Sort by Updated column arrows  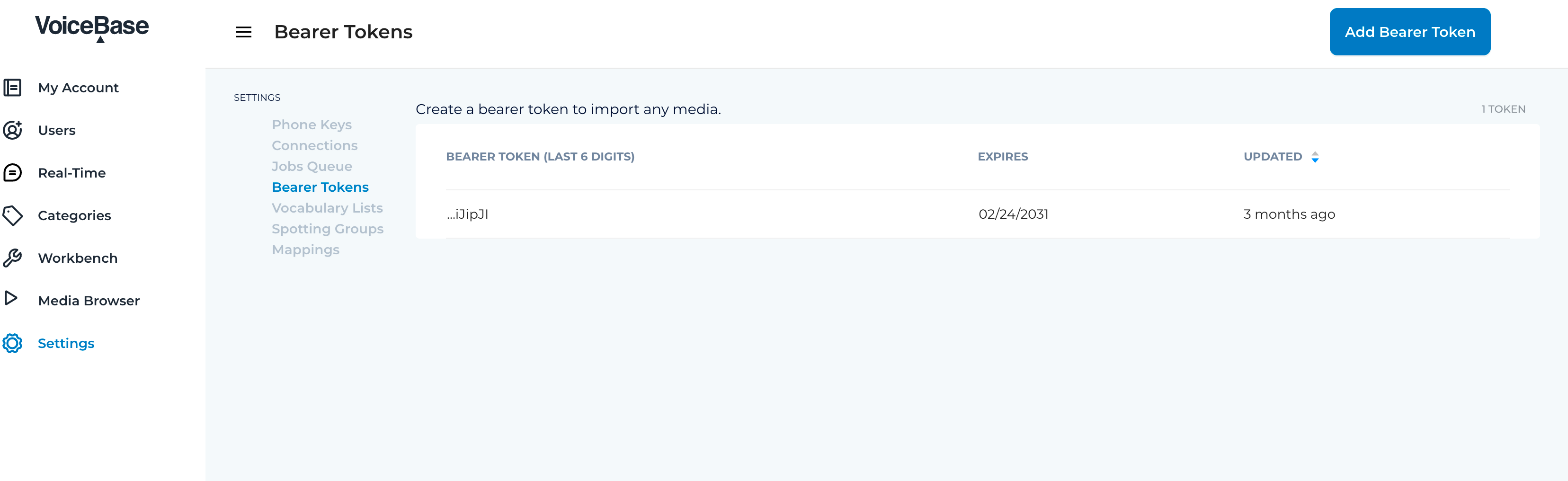pos(1315,157)
